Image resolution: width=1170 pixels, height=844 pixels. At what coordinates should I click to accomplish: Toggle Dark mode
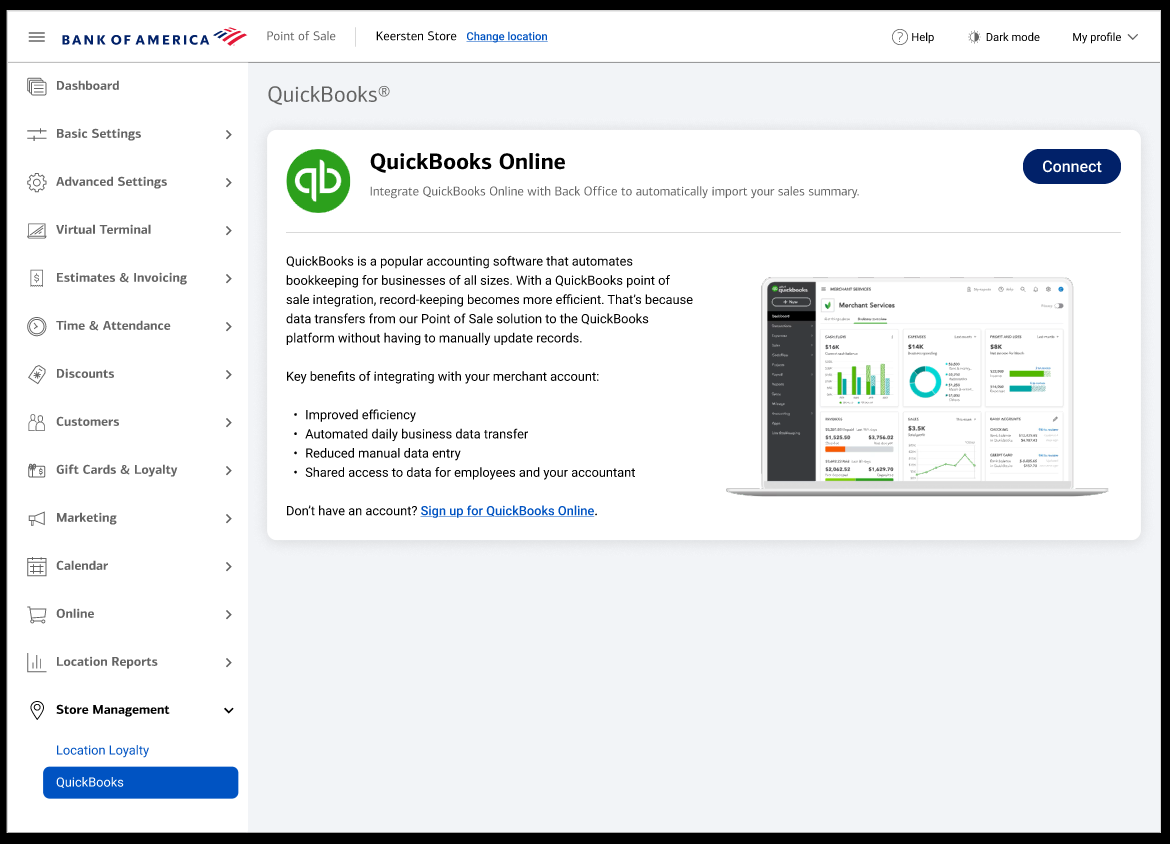(x=1004, y=37)
